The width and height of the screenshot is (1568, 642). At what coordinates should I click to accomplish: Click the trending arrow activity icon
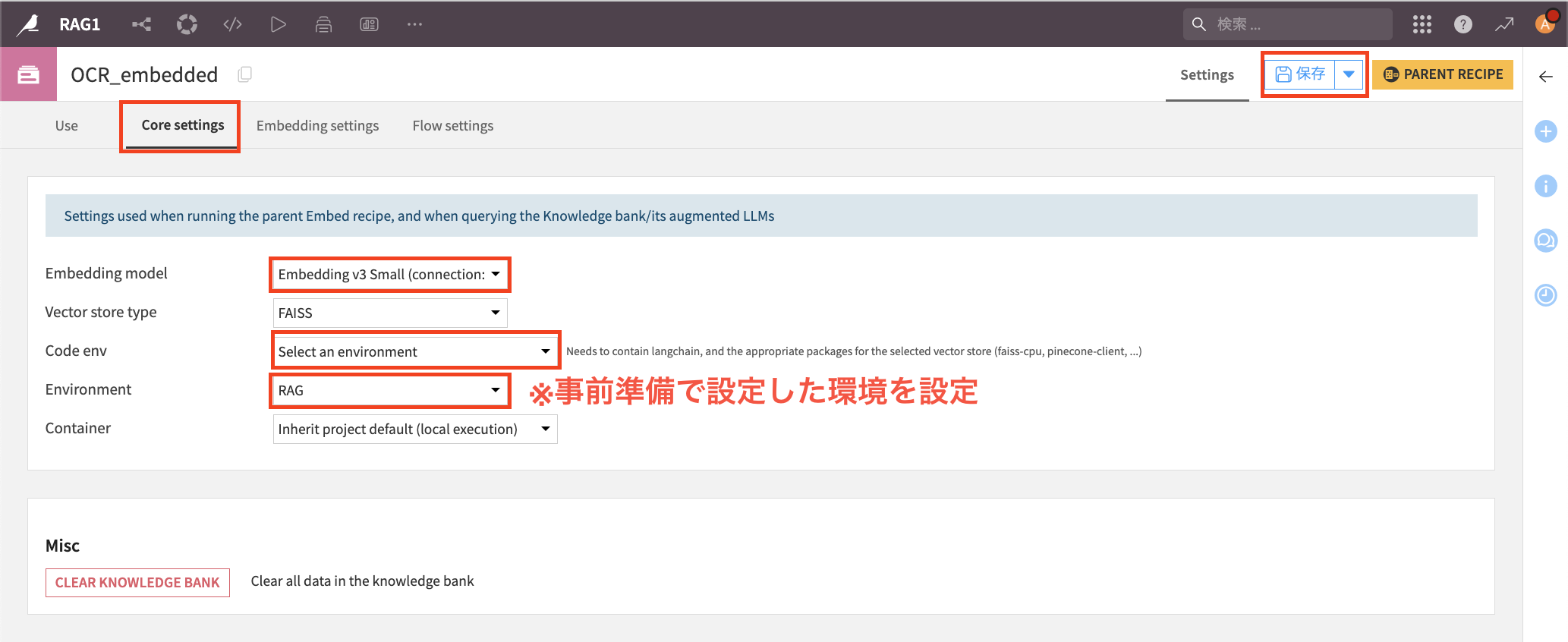(x=1503, y=24)
